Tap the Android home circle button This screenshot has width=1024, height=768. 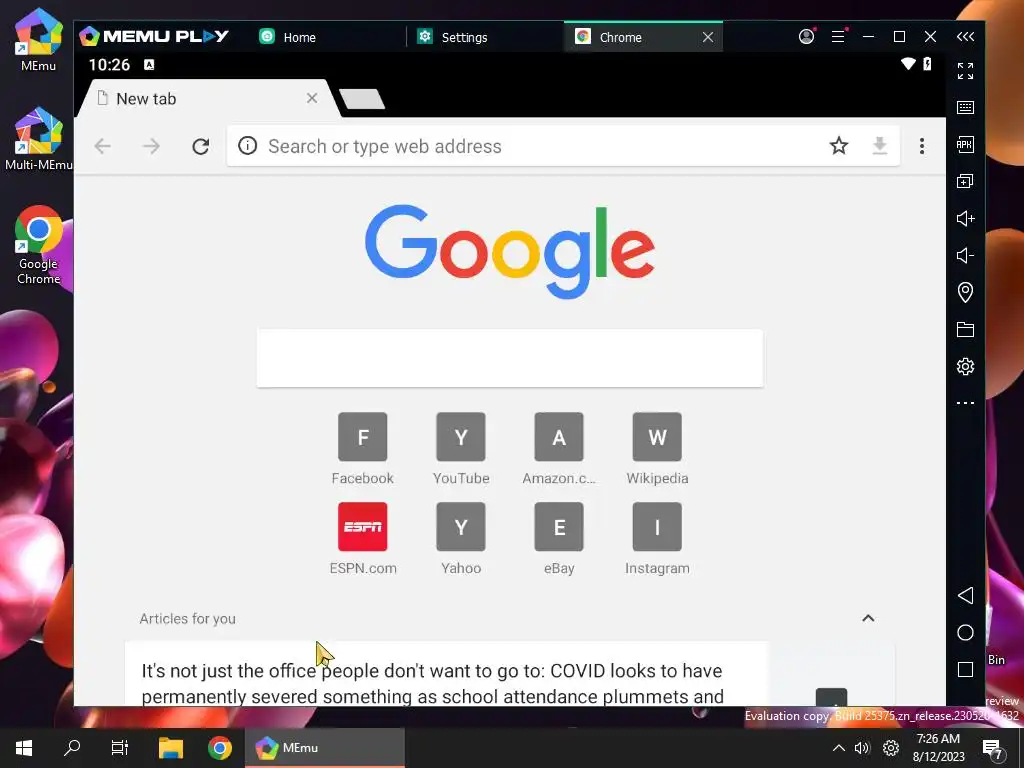pyautogui.click(x=965, y=632)
